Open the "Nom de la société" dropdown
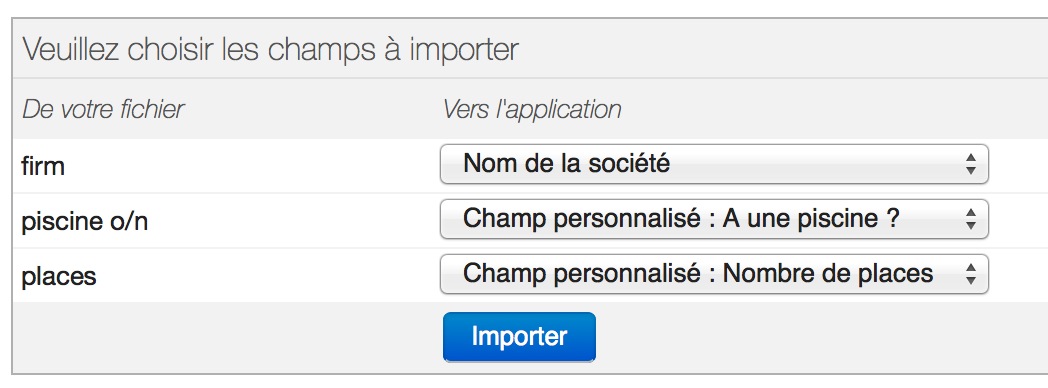The width and height of the screenshot is (1048, 388). (714, 164)
